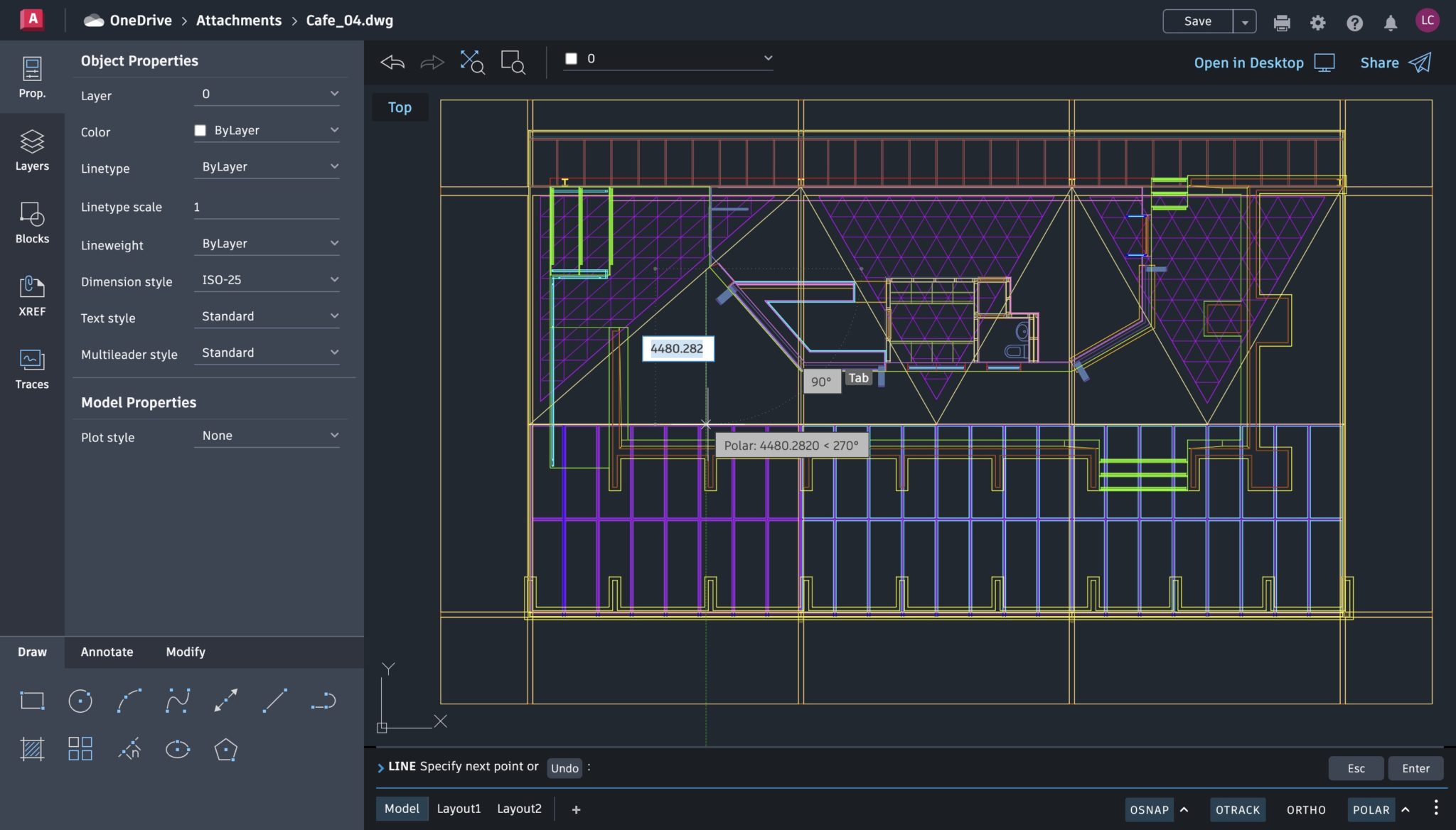Select the Annotate toolbar tab
This screenshot has width=1456, height=830.
click(x=106, y=652)
